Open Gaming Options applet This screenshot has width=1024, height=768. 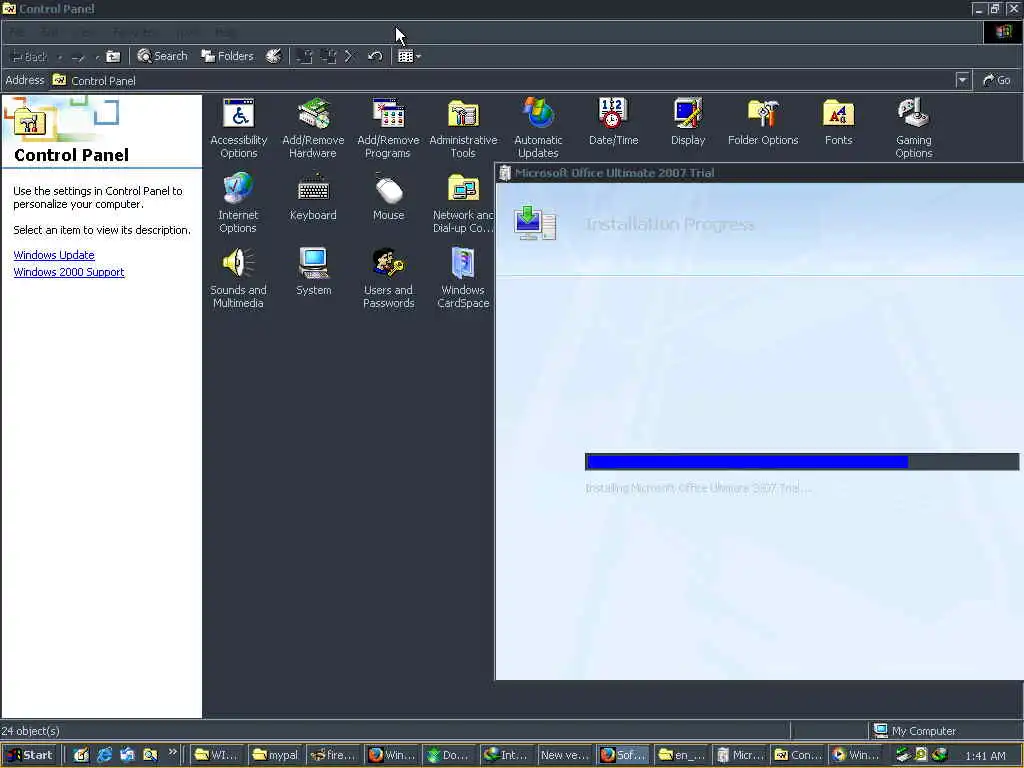coord(914,128)
